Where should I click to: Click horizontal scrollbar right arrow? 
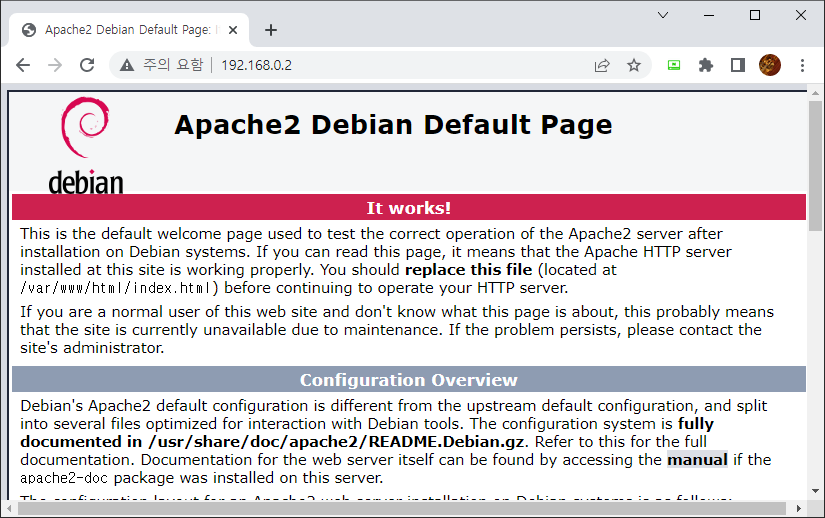[799, 509]
